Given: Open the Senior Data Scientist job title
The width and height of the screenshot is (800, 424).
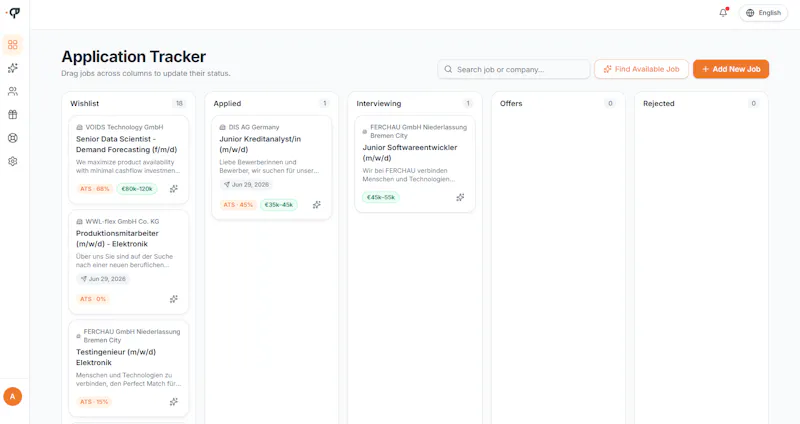Looking at the screenshot, I should [x=127, y=144].
